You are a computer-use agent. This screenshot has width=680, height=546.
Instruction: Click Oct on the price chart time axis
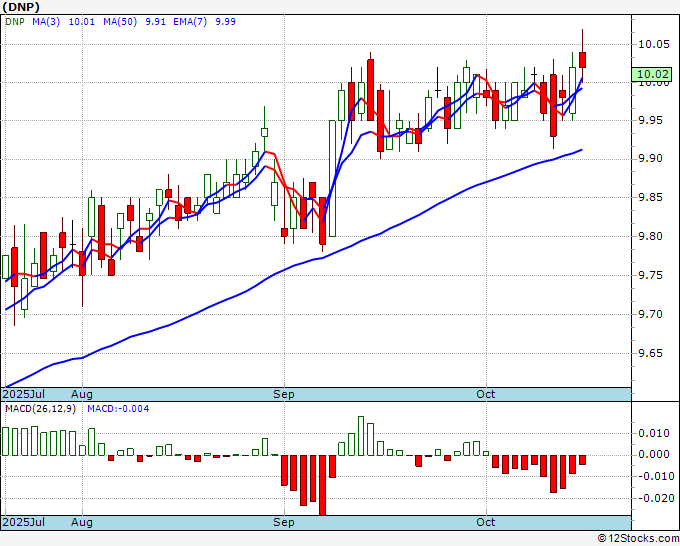click(486, 394)
